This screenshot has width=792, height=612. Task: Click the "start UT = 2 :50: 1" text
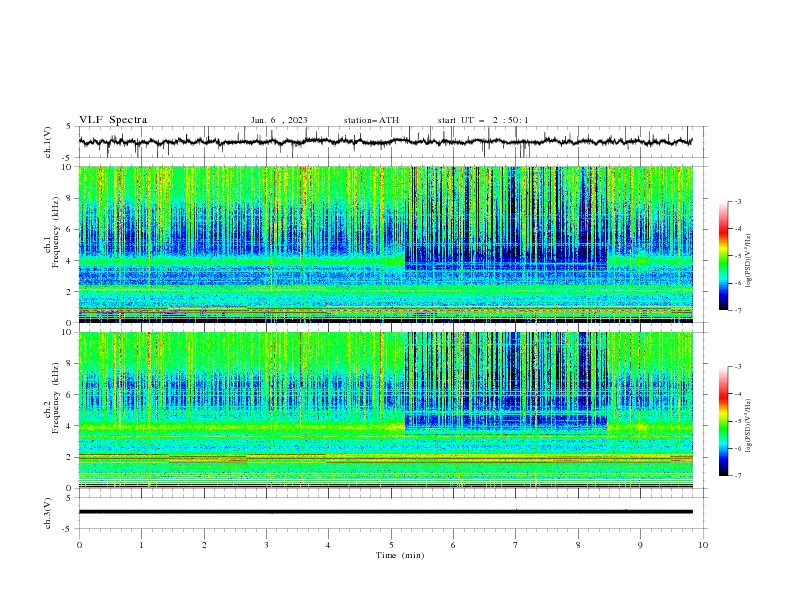point(483,120)
